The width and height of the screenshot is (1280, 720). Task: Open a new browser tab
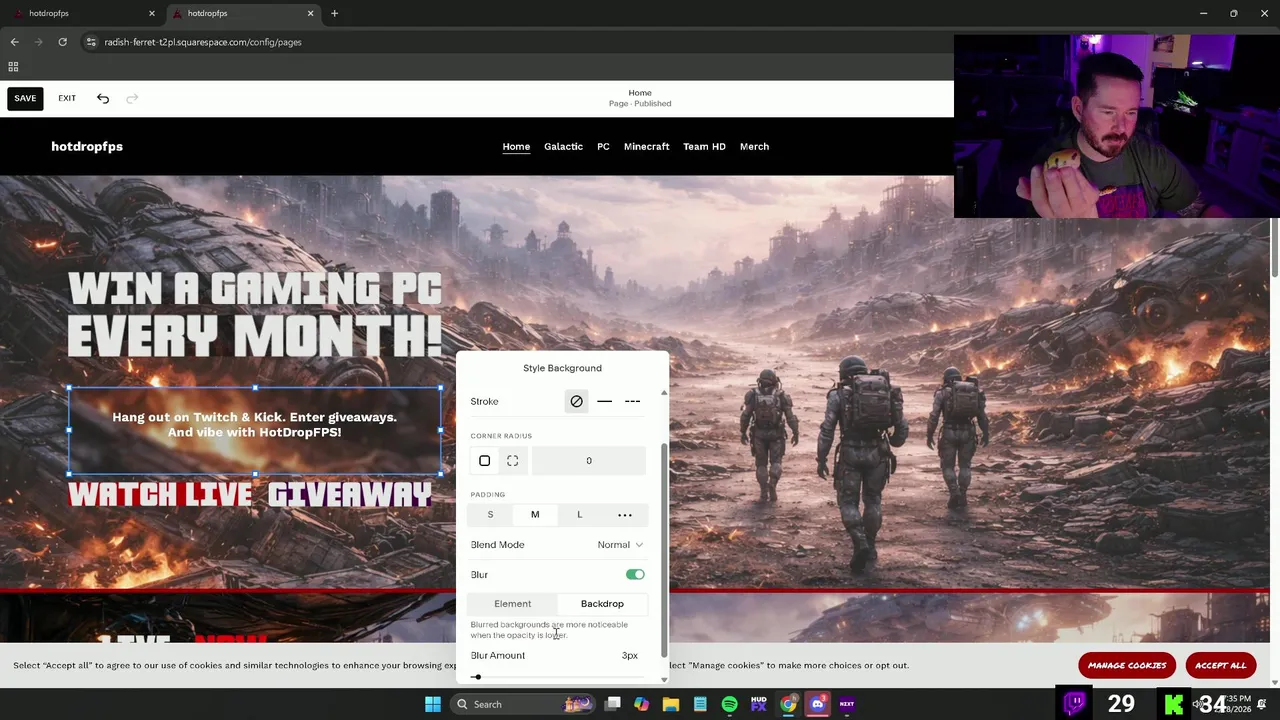(x=334, y=13)
